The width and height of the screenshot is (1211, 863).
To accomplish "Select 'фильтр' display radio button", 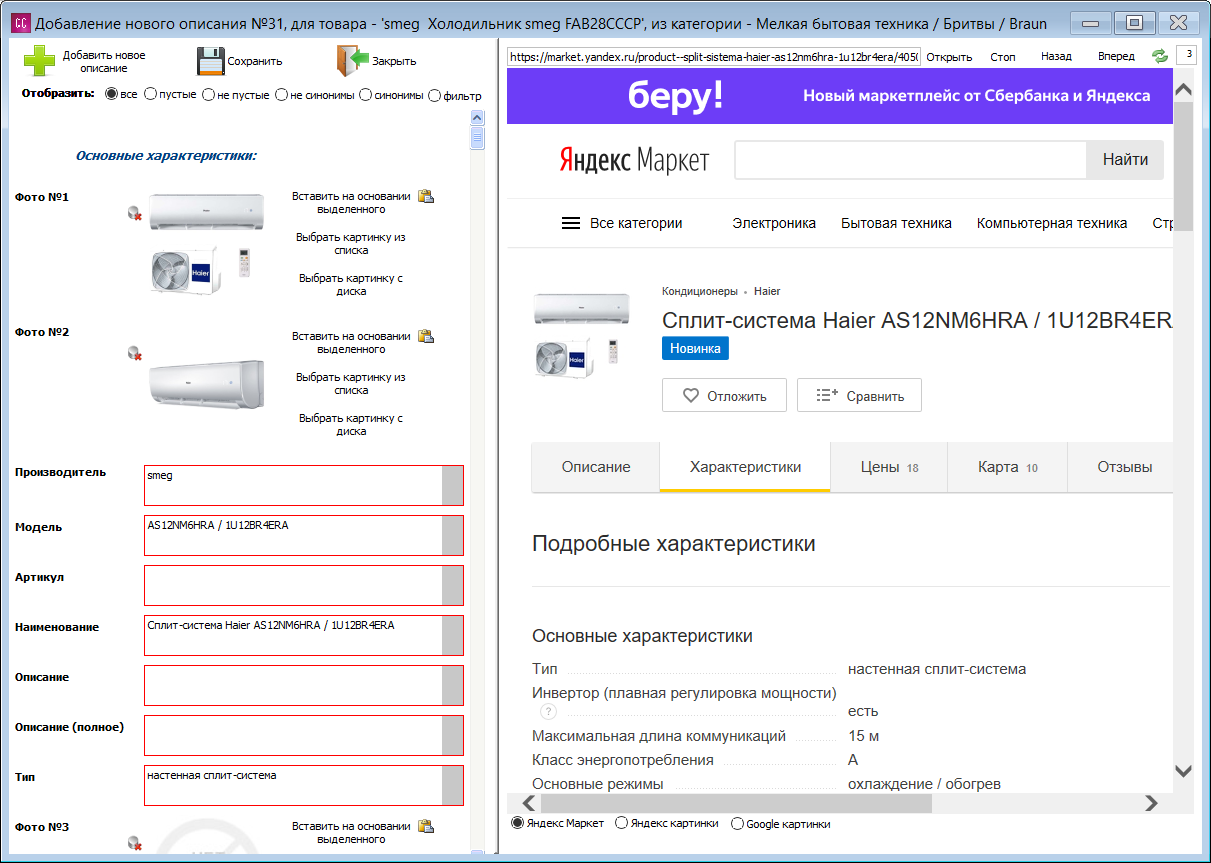I will [434, 94].
